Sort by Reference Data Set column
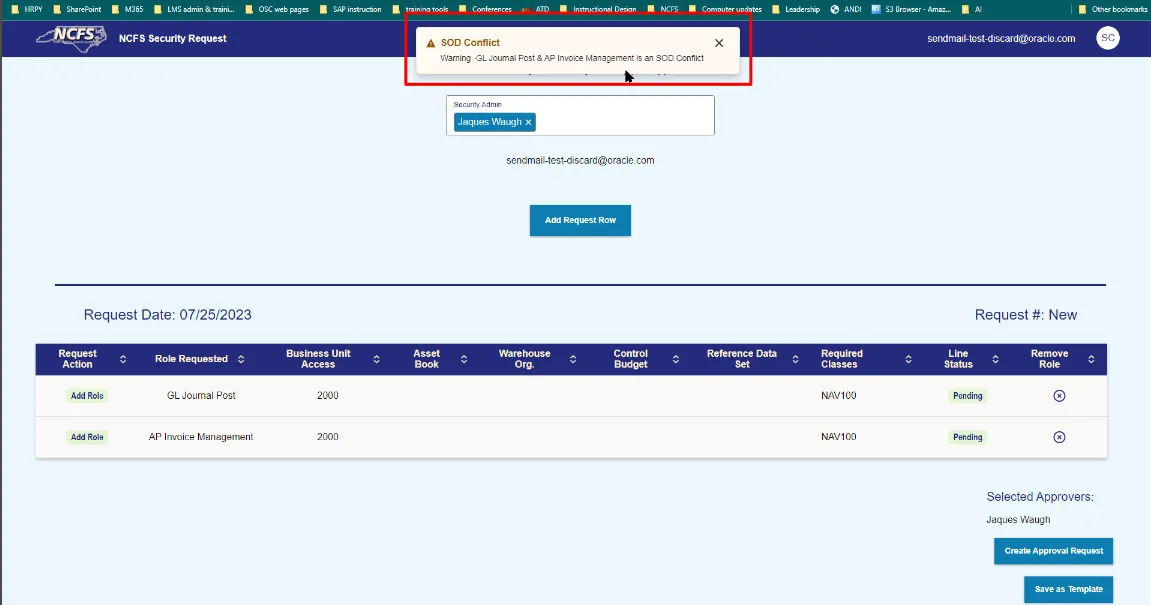Viewport: 1151px width, 605px height. 796,359
